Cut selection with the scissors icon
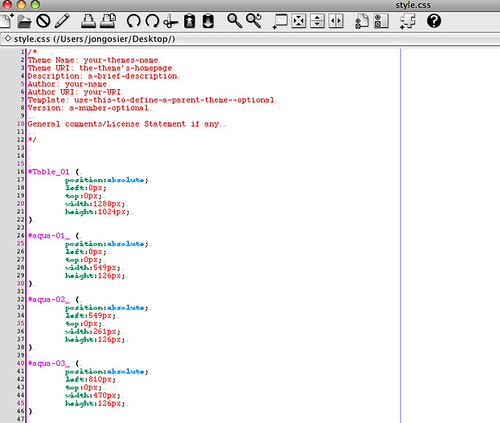The height and width of the screenshot is (423, 500). point(171,21)
